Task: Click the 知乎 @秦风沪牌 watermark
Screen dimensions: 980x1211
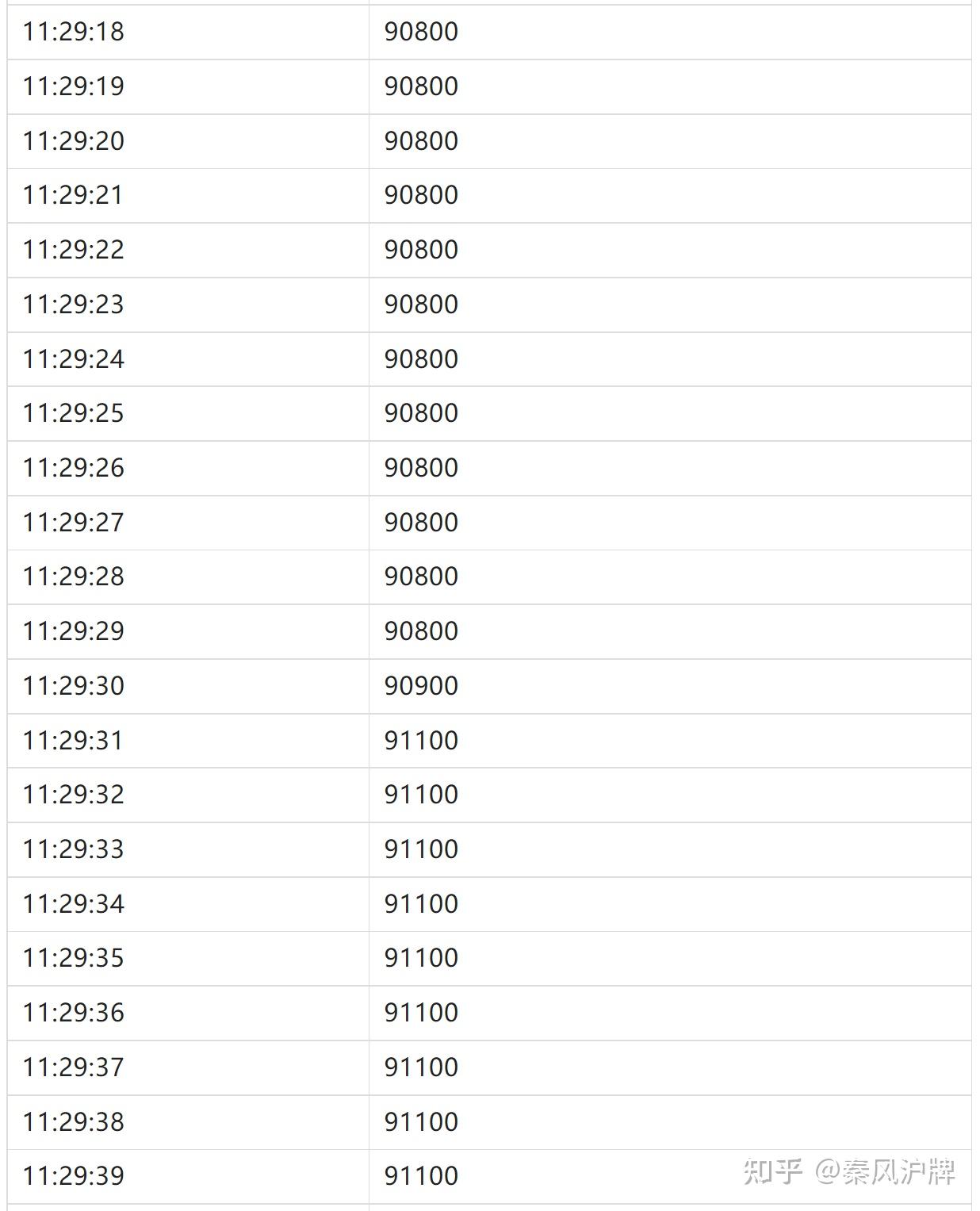Action: [849, 1171]
